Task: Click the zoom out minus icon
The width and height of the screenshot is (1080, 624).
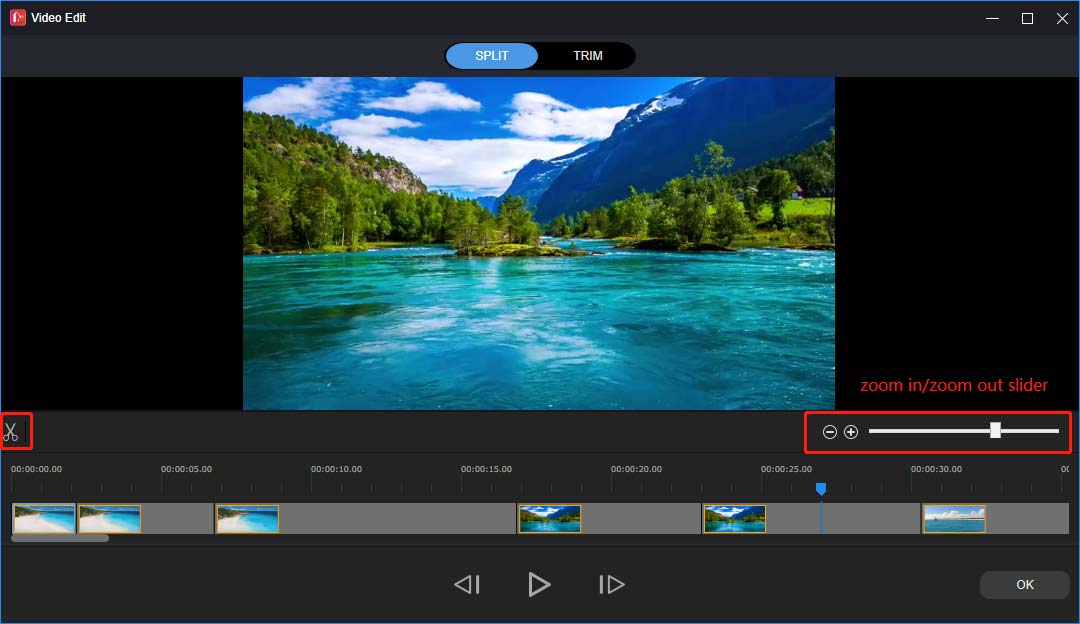Action: 829,431
